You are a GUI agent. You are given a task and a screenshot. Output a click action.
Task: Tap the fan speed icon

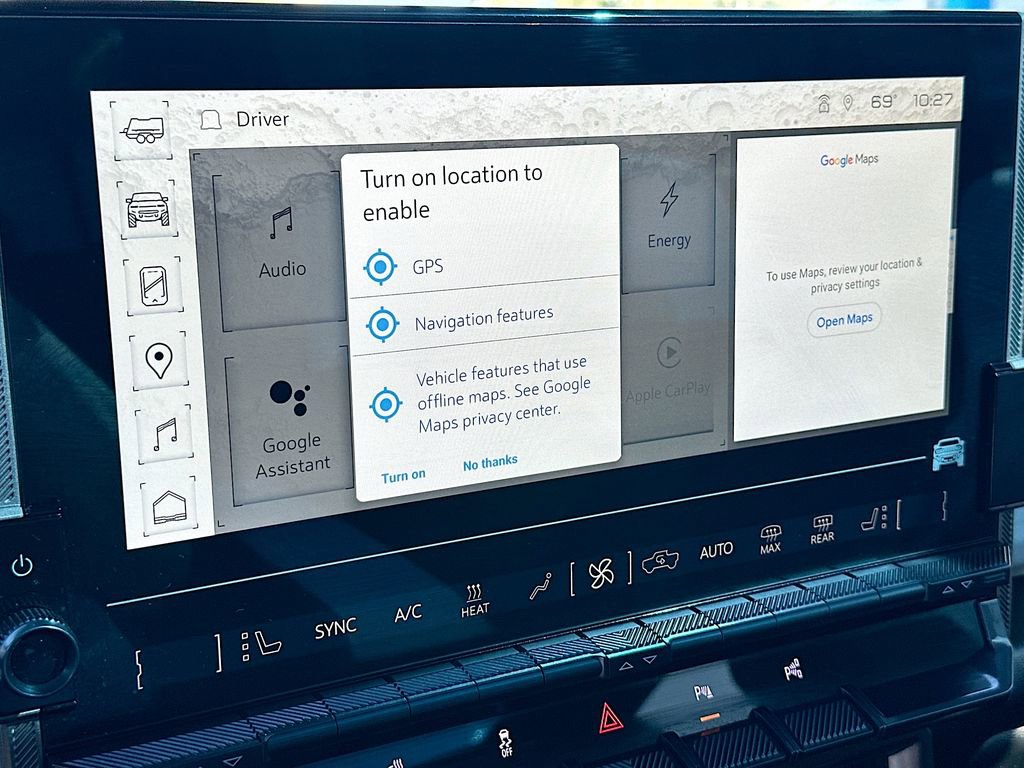601,574
